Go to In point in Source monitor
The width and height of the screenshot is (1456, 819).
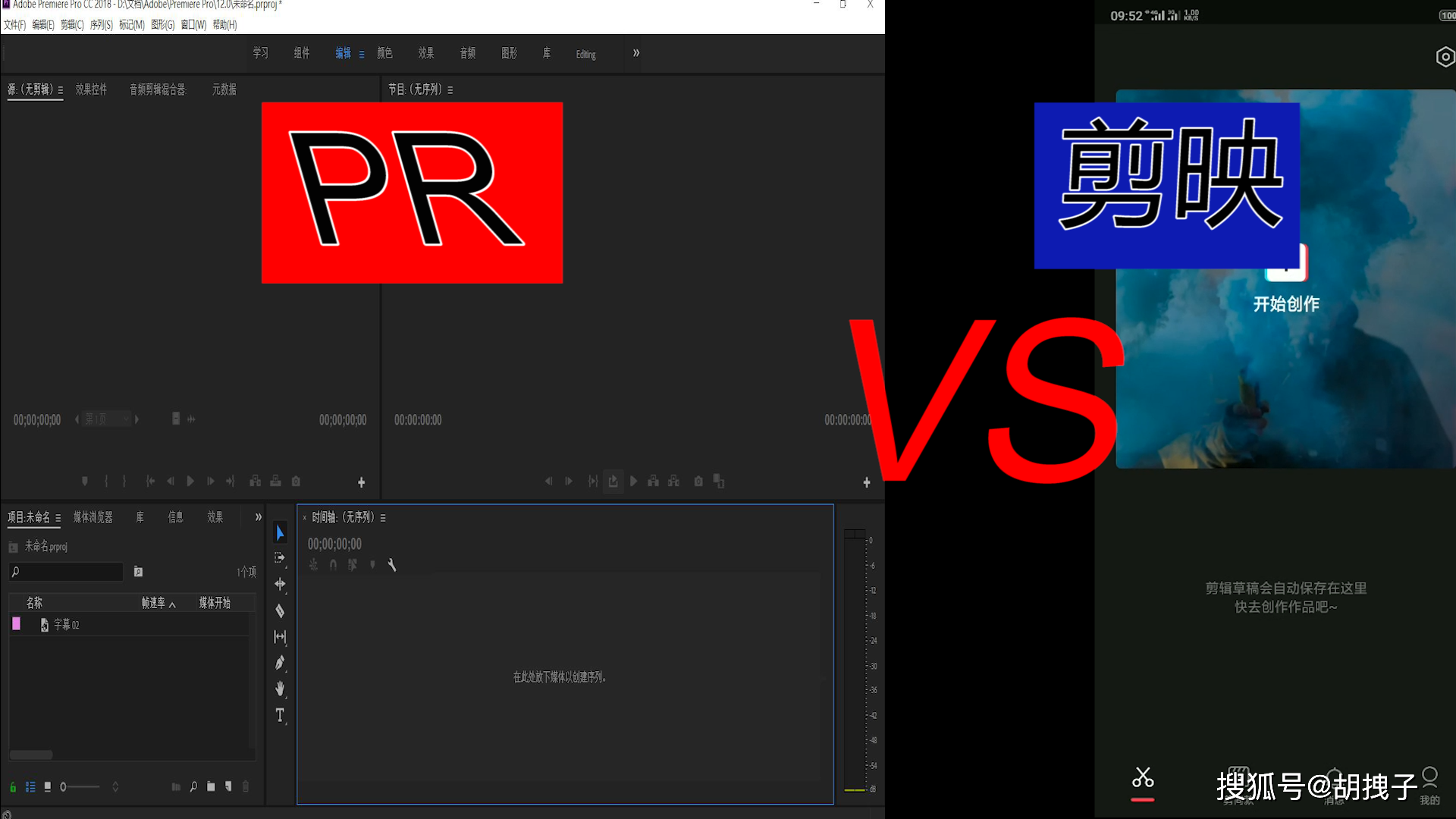(x=150, y=482)
